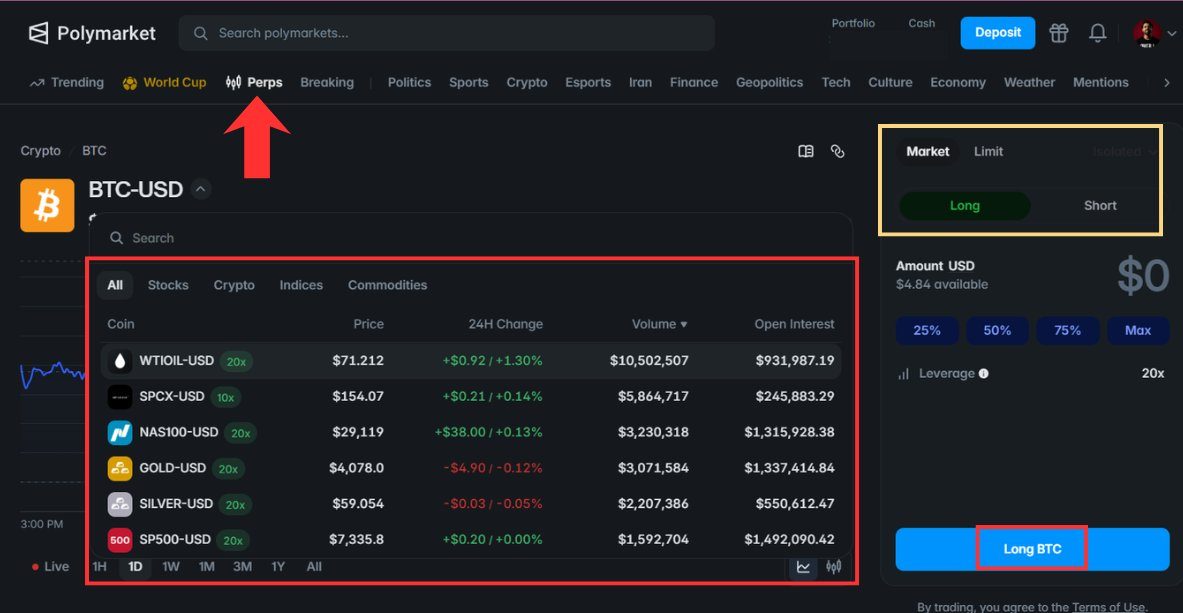1183x613 pixels.
Task: Click the Deposit button
Action: click(x=997, y=32)
